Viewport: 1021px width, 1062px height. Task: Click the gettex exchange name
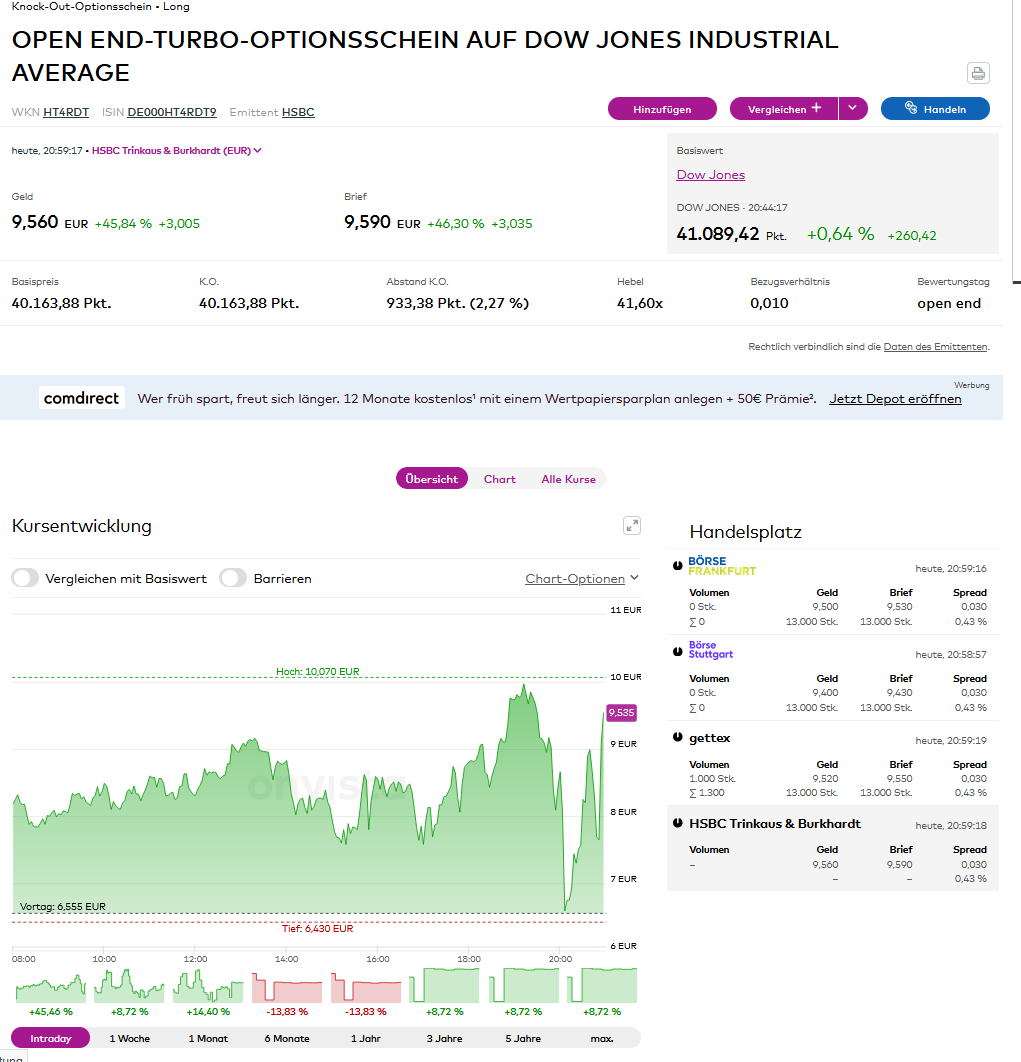pos(709,738)
